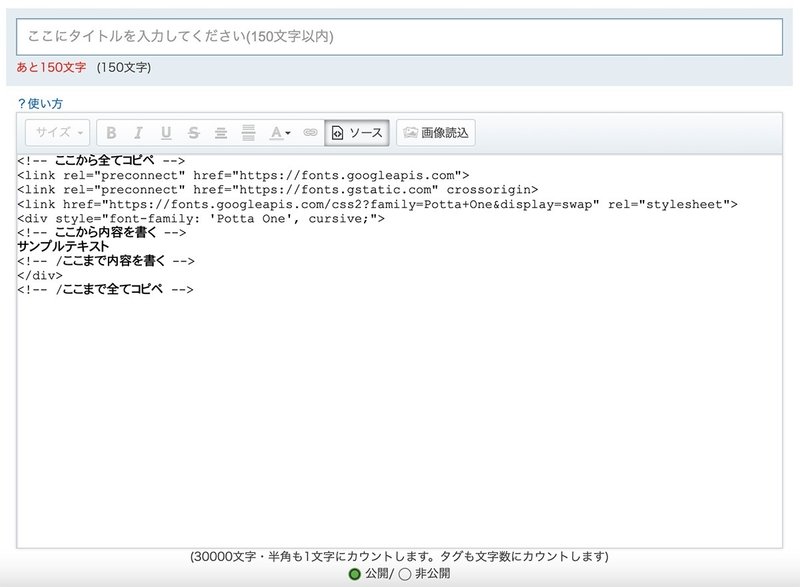Open the サイズ font size dropdown
The image size is (800, 587).
[58, 133]
